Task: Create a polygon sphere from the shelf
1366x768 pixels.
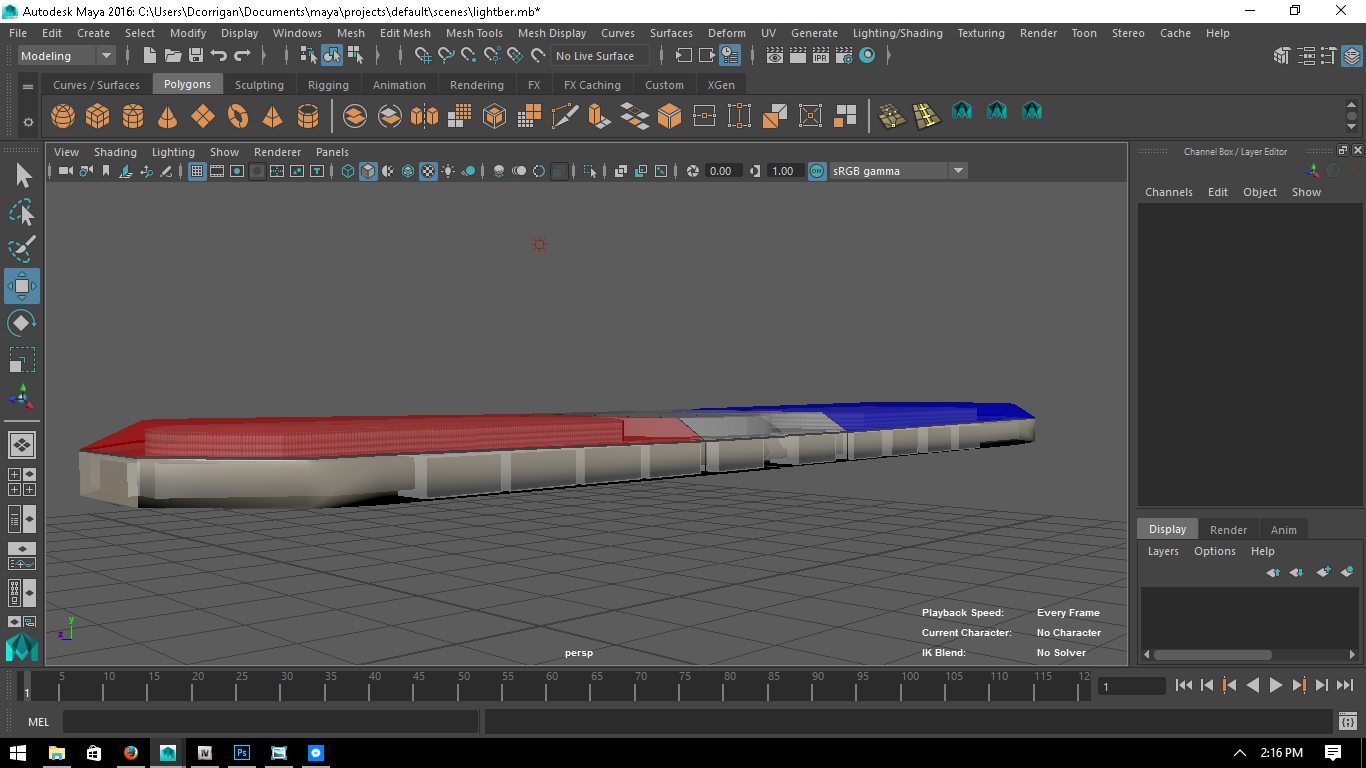Action: point(63,117)
